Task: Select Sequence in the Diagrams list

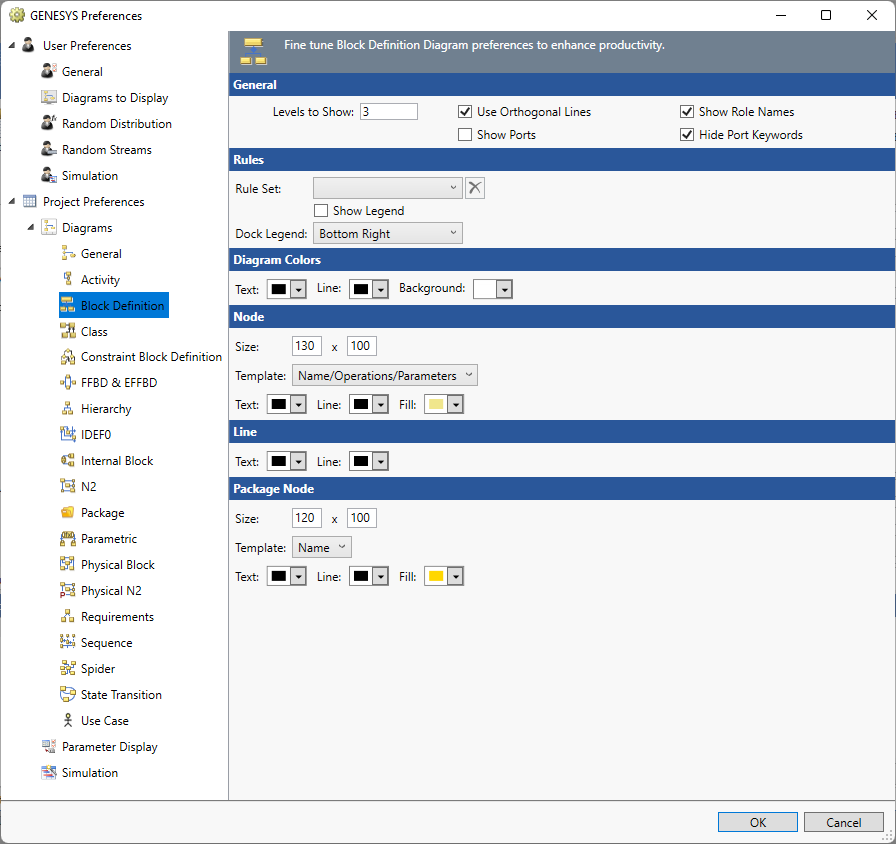Action: click(x=106, y=643)
